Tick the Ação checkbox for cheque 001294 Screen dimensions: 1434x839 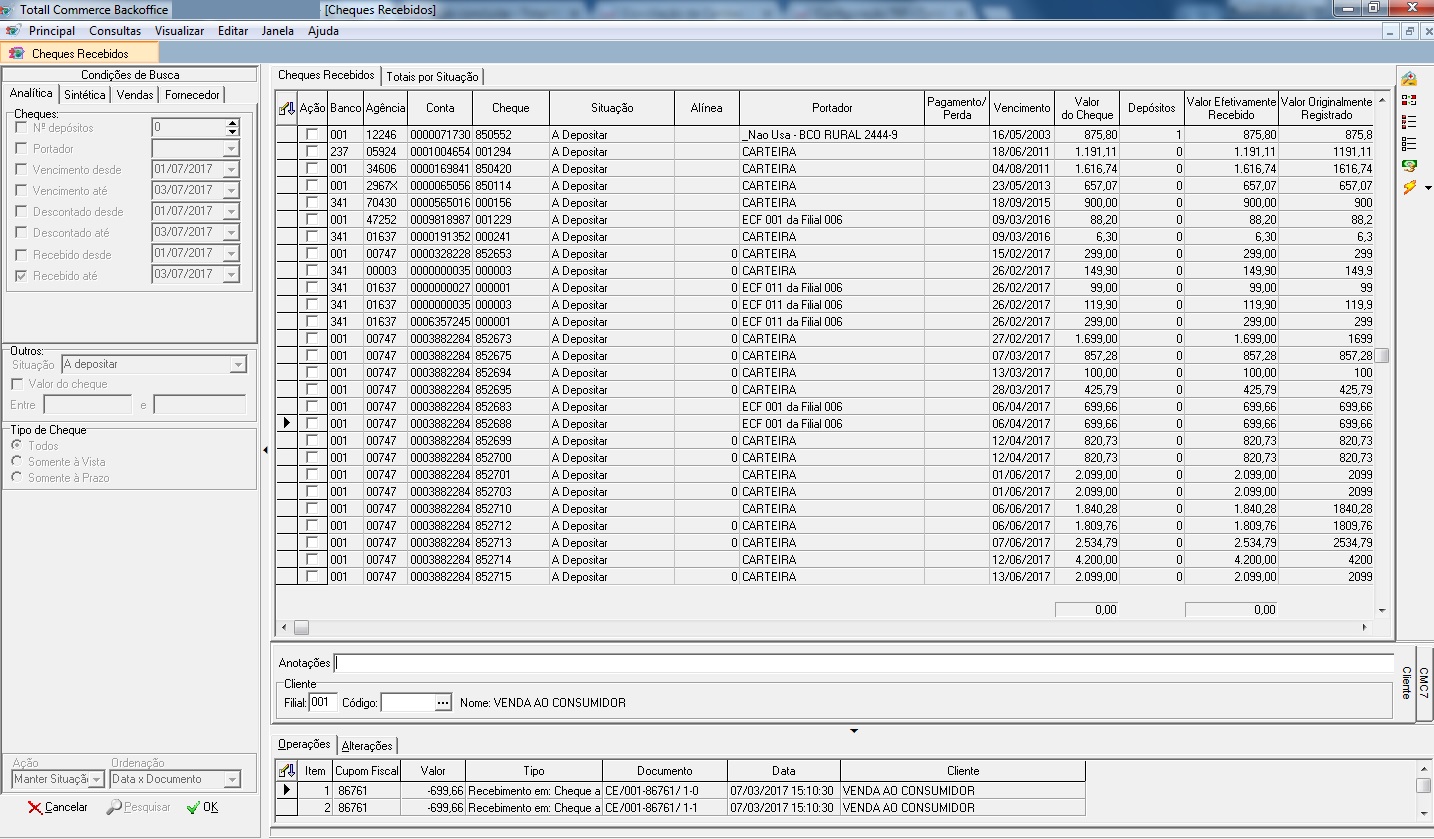(313, 152)
